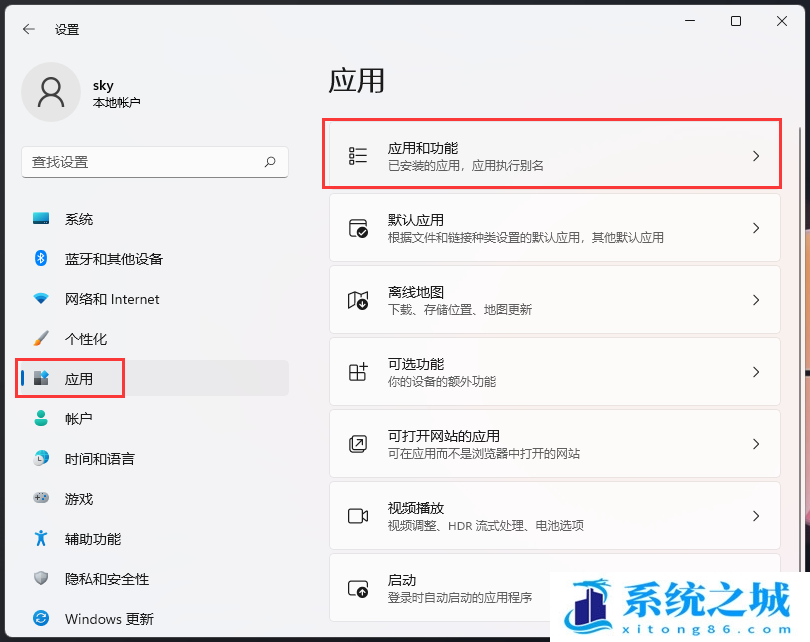The height and width of the screenshot is (642, 810).
Task: Open the sky user avatar
Action: click(x=51, y=92)
